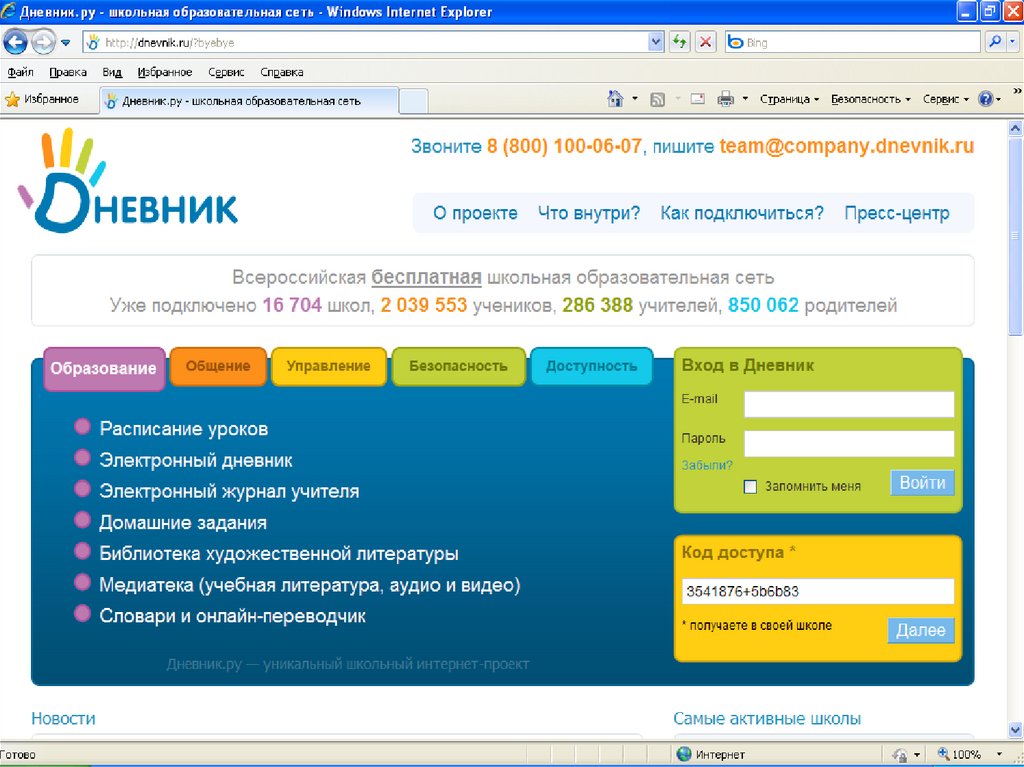Screen dimensions: 1024x767
Task: Click the Home icon in command bar
Action: point(616,99)
